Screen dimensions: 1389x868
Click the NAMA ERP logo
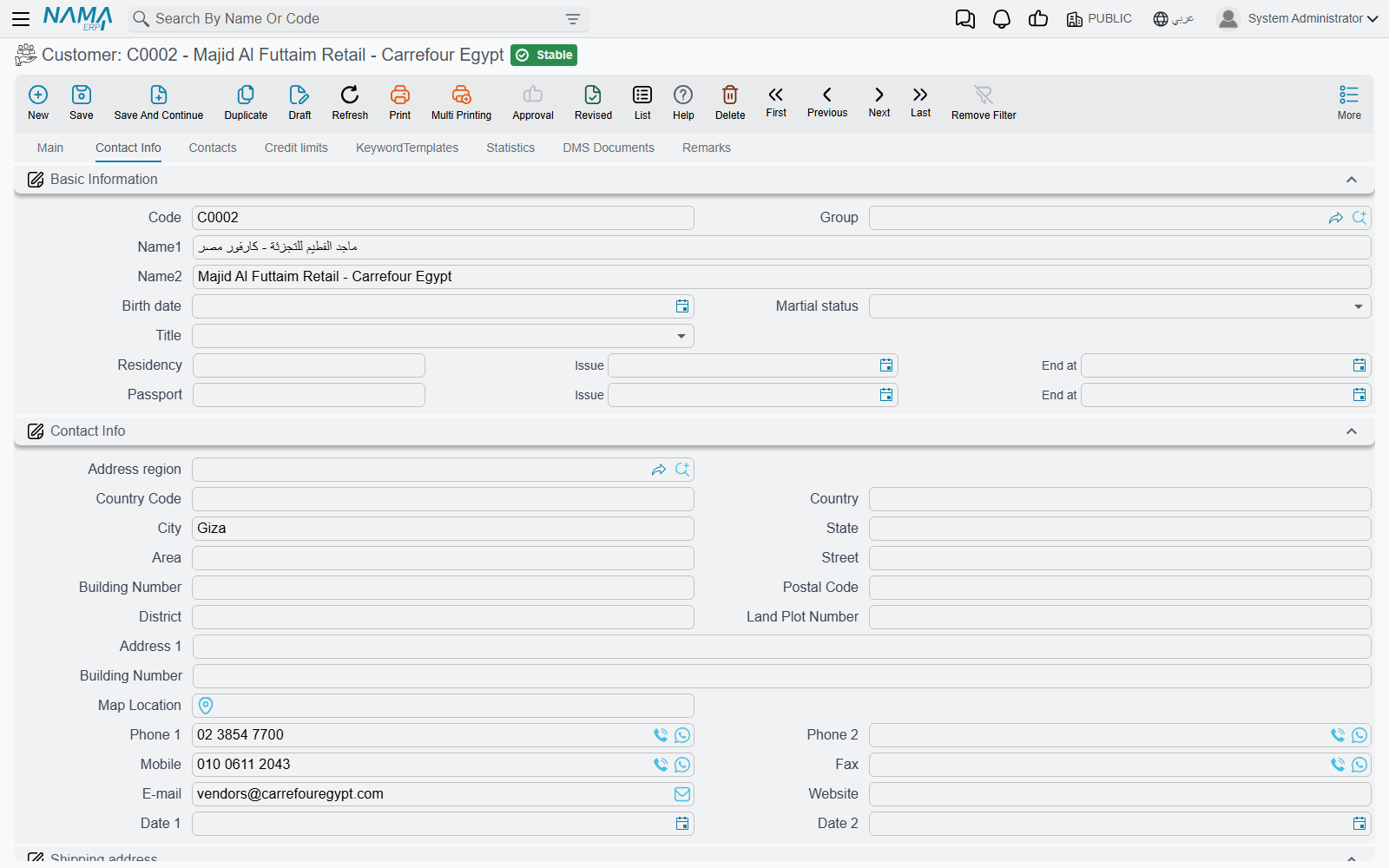(x=78, y=18)
